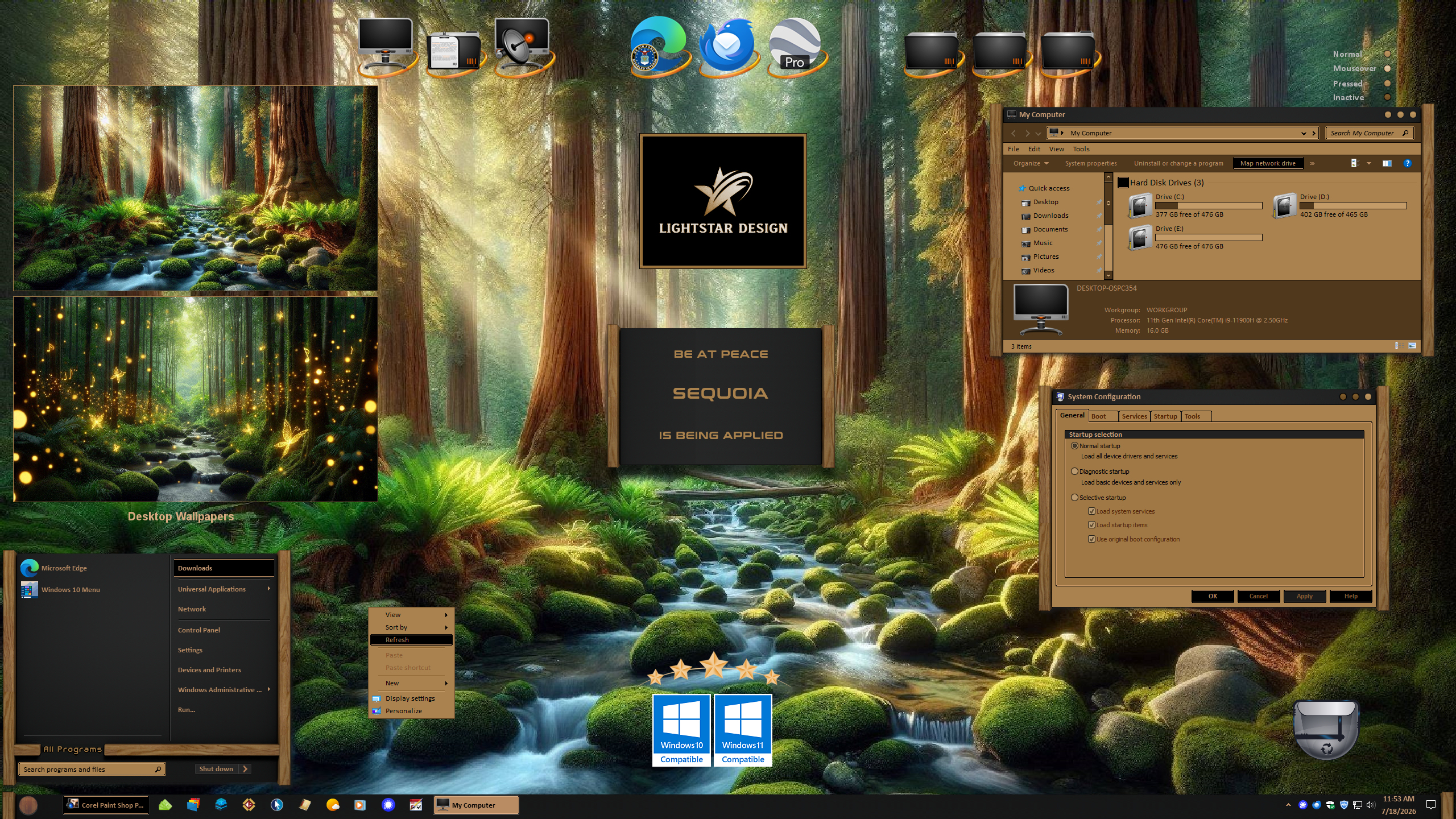Toggle the Load startup items checkbox

pyautogui.click(x=1091, y=525)
